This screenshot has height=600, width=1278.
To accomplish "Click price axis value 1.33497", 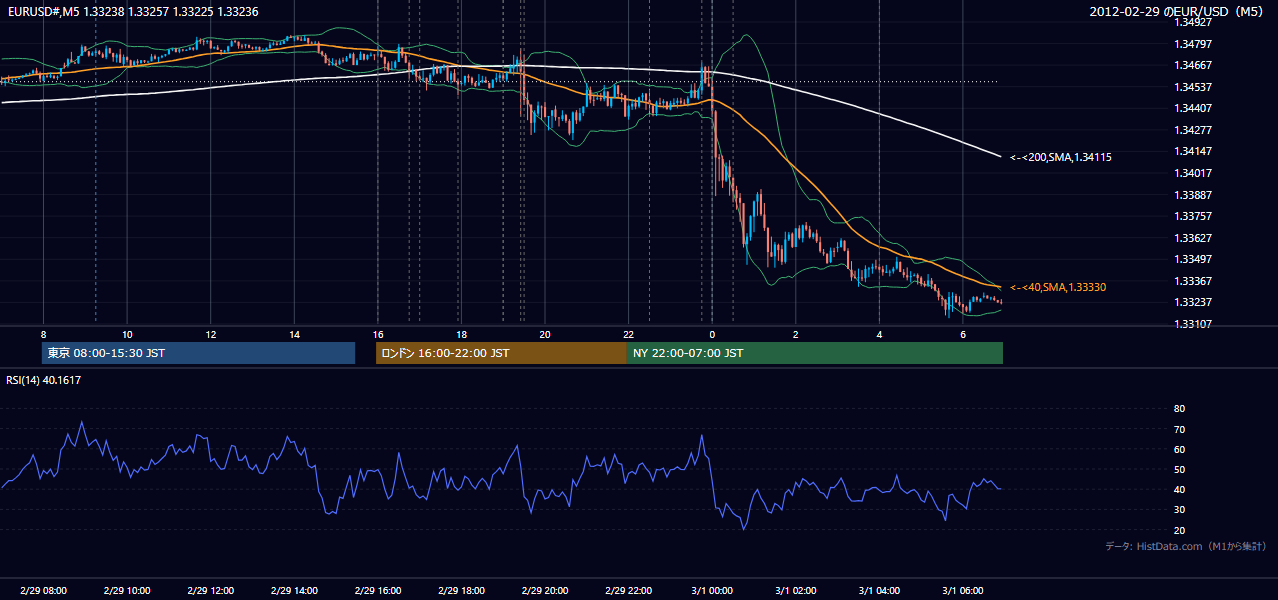I will pyautogui.click(x=1192, y=259).
